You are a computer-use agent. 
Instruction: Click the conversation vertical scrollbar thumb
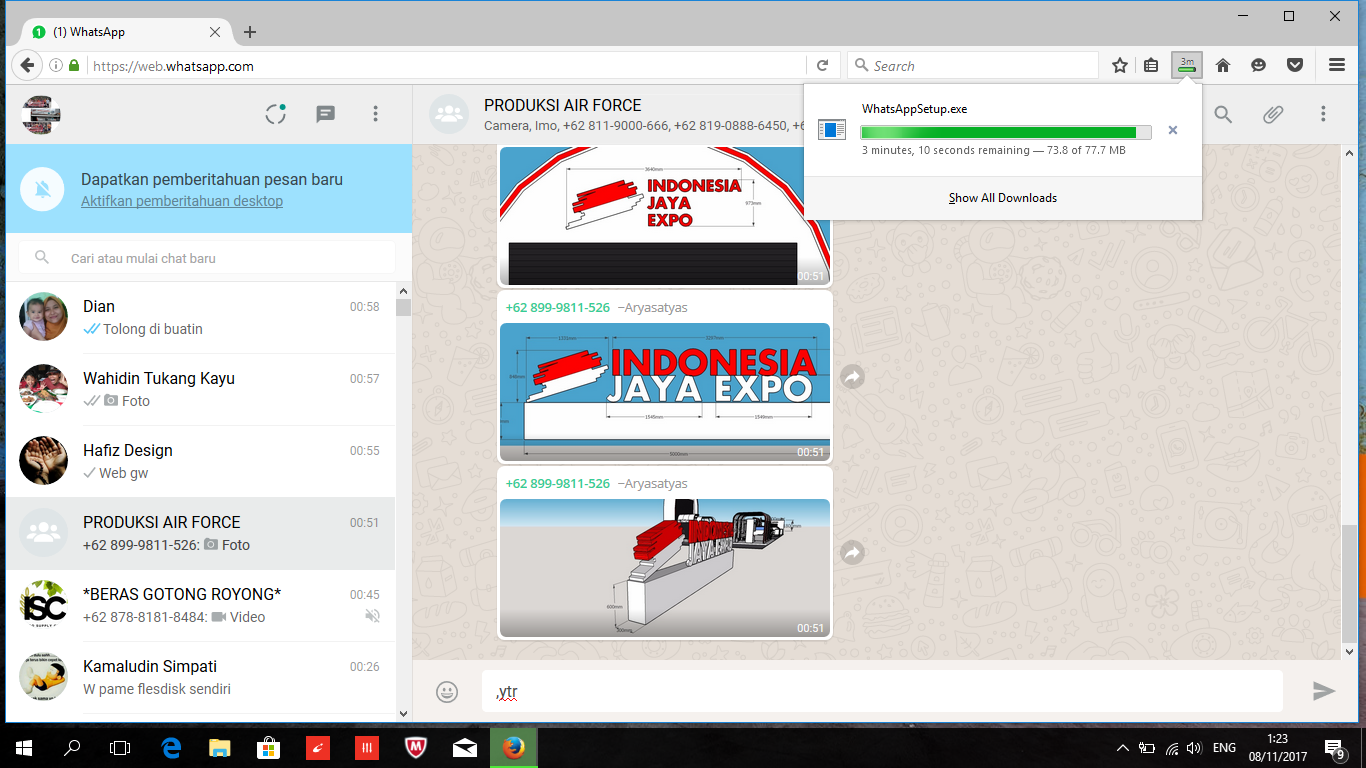1350,583
